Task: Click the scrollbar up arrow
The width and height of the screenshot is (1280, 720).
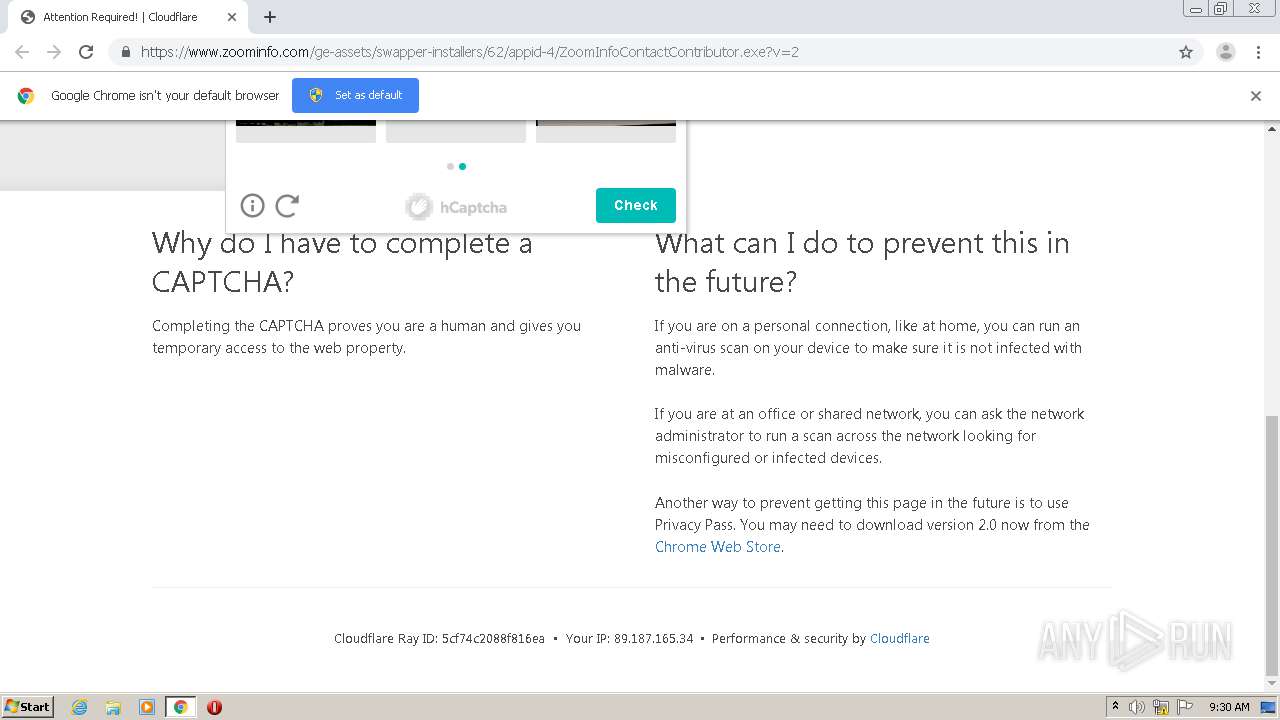Action: coord(1272,129)
